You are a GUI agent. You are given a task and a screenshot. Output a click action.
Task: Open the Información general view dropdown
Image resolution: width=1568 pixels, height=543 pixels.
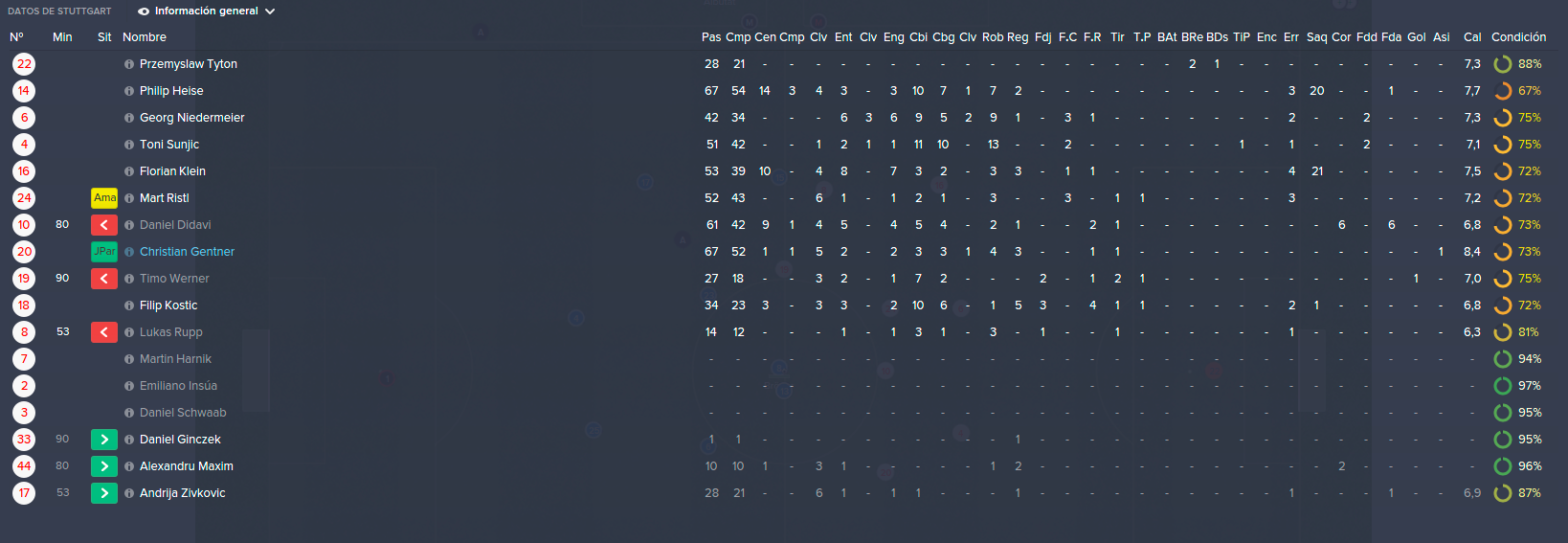click(206, 11)
